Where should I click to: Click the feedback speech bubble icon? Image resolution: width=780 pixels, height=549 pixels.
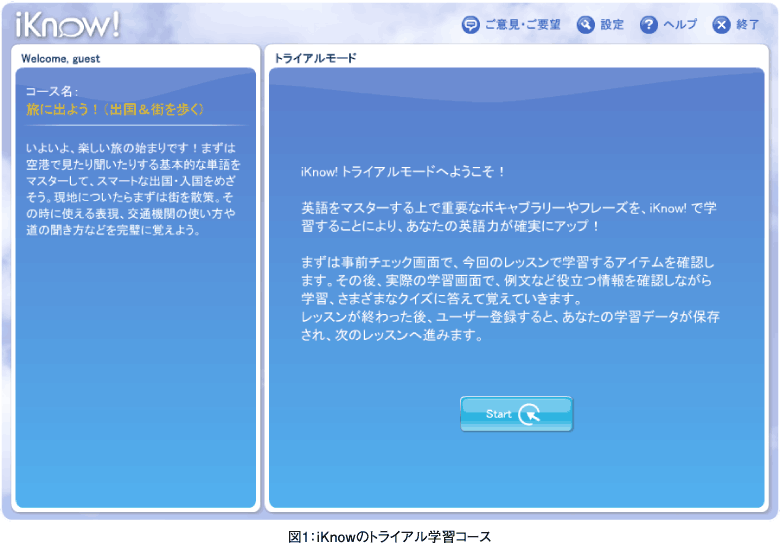(x=470, y=24)
